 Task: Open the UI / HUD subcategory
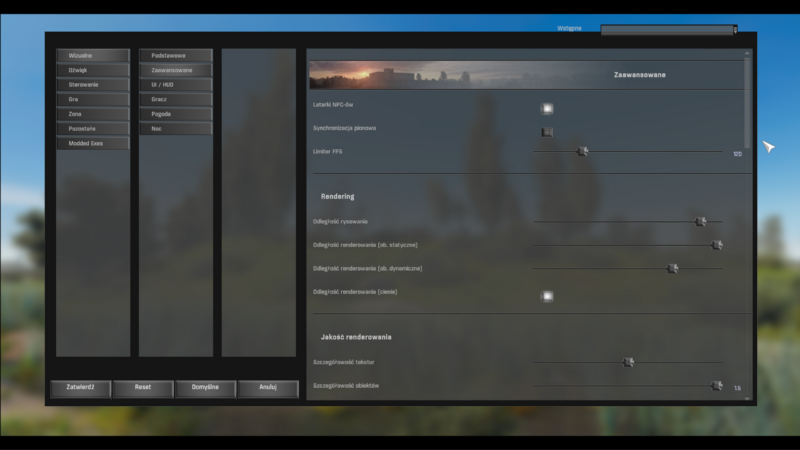pos(176,85)
